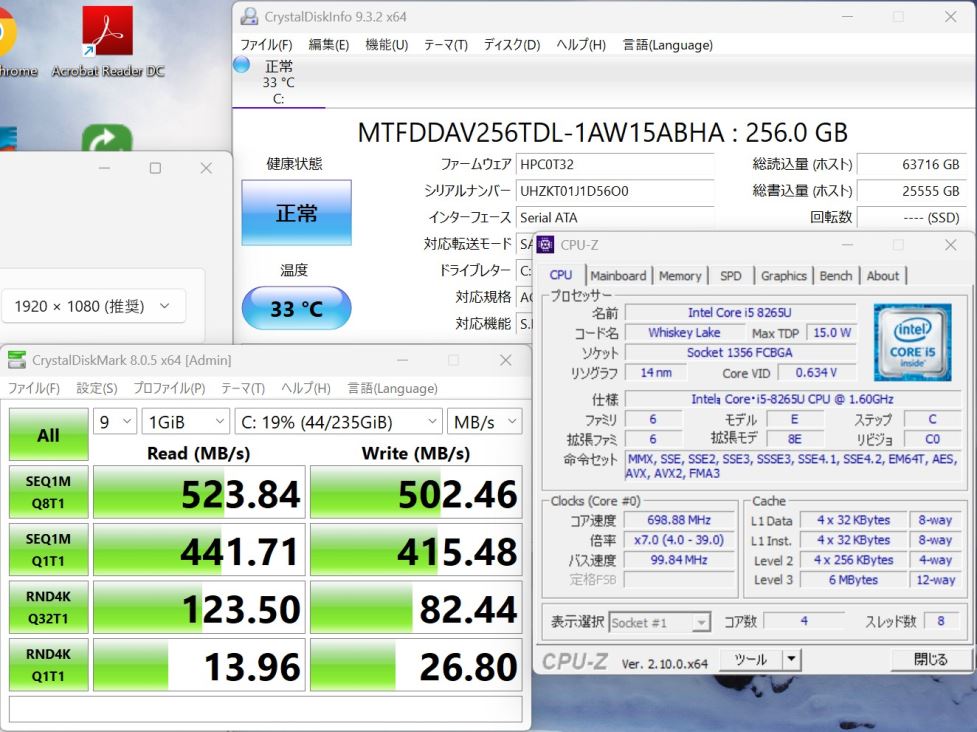Click the ツール button in CPU-Z

[x=751, y=659]
